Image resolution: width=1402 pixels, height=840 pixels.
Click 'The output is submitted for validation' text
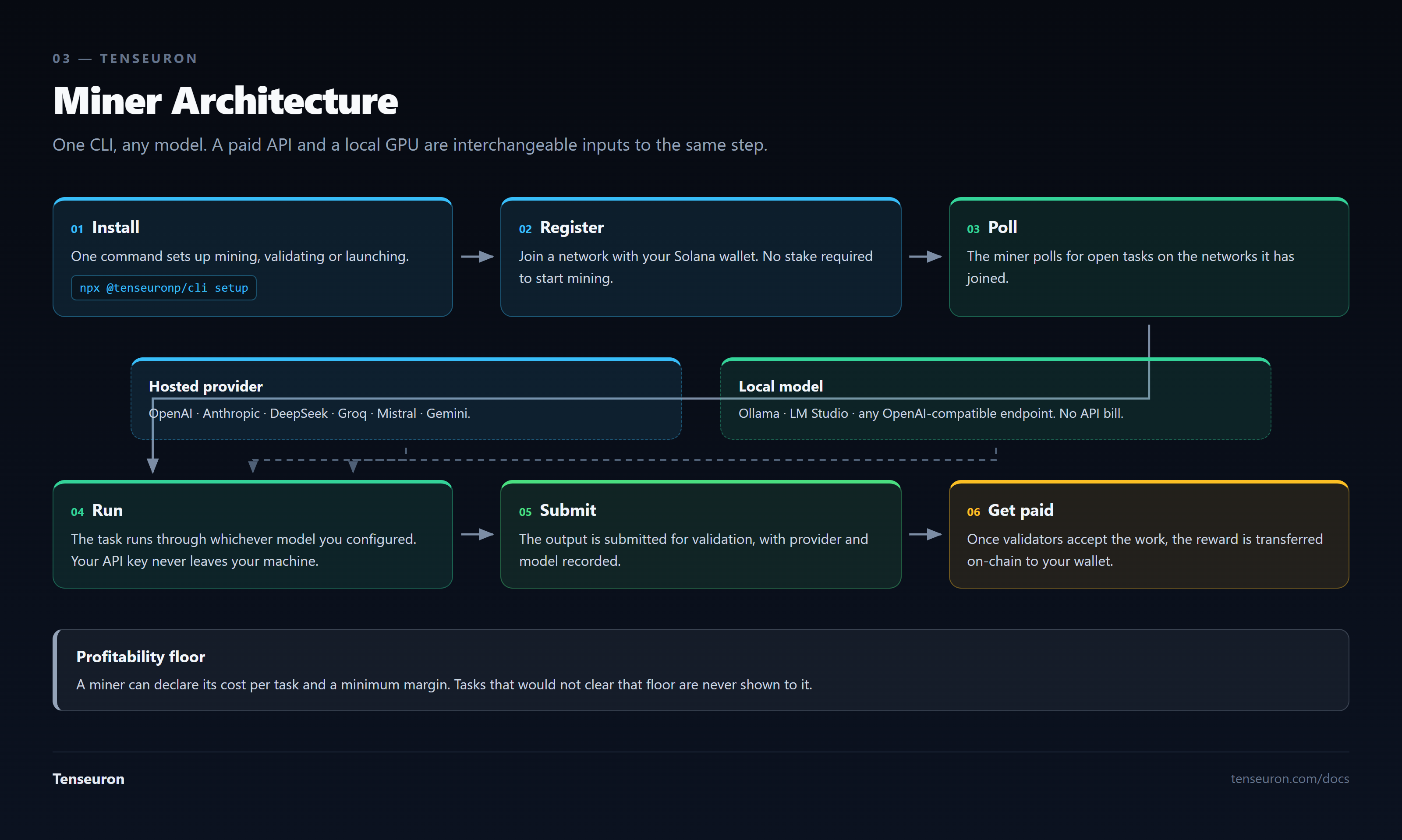694,550
